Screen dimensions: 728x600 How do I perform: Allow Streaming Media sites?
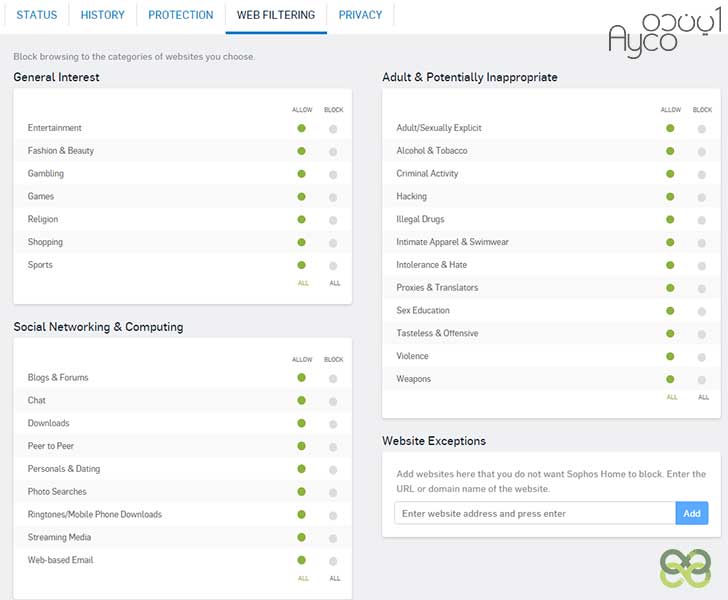tap(301, 537)
